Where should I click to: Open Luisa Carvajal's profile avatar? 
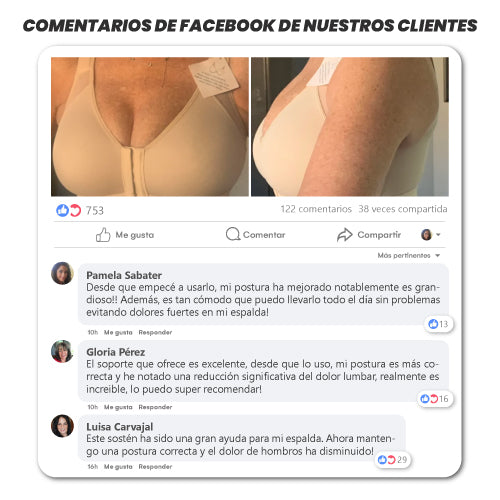point(62,426)
